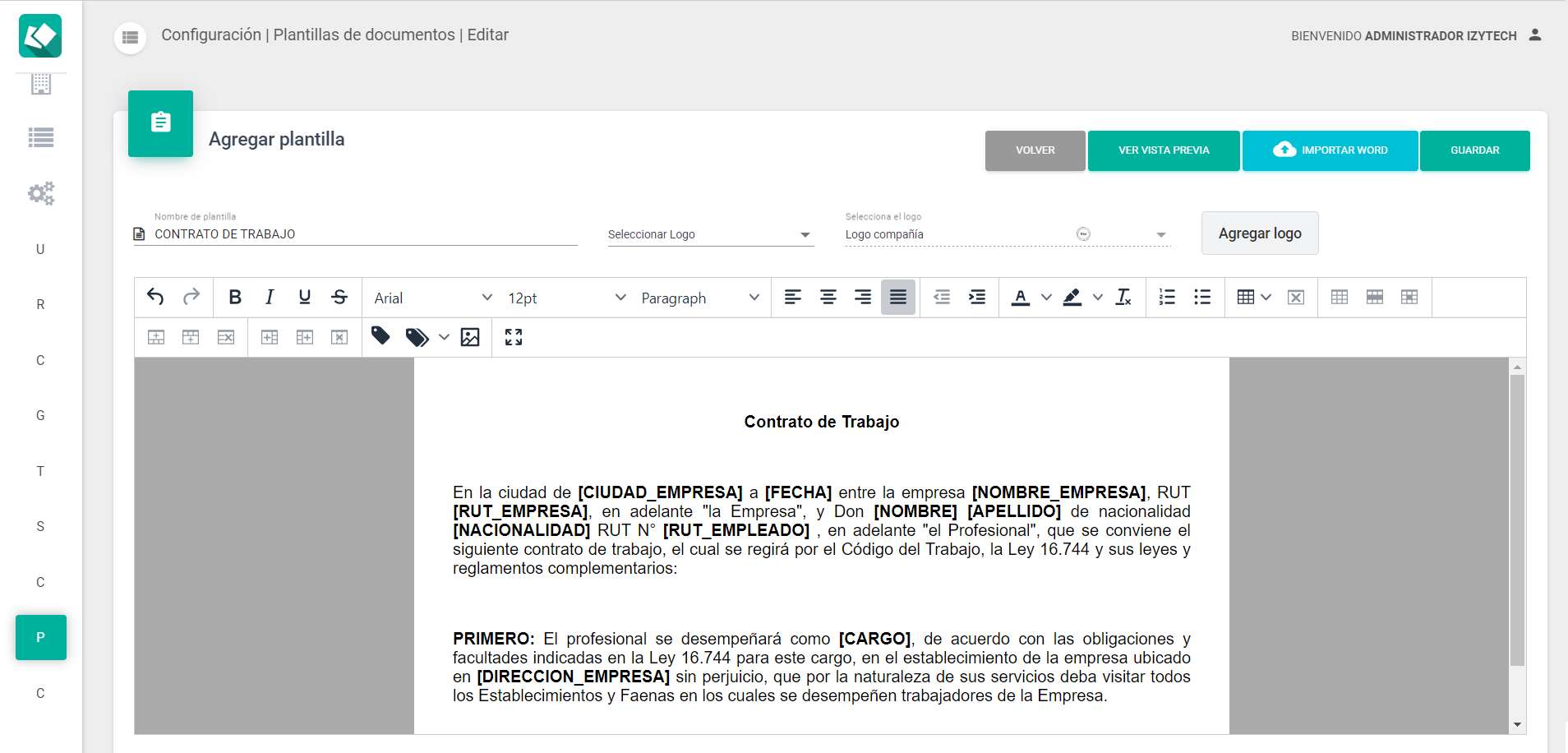Clear formatting with the Tx icon
This screenshot has height=753, width=1568.
(x=1124, y=297)
